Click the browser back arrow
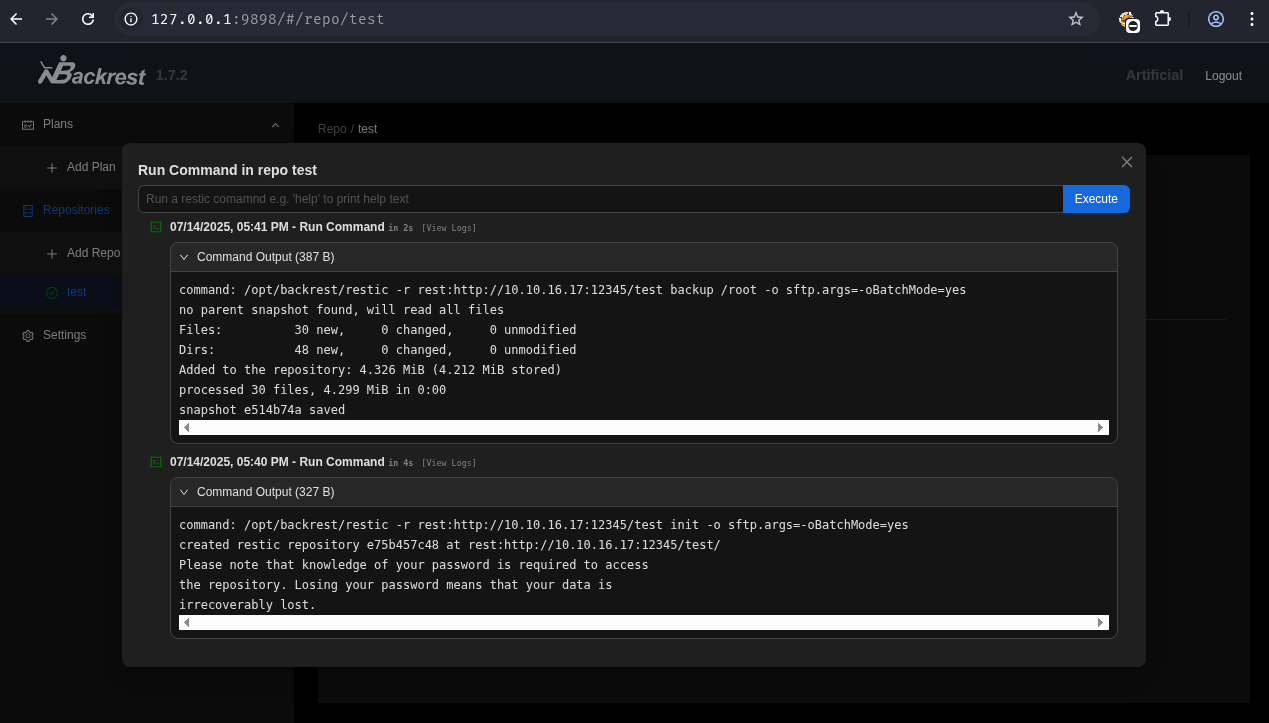The image size is (1269, 723). pos(16,19)
